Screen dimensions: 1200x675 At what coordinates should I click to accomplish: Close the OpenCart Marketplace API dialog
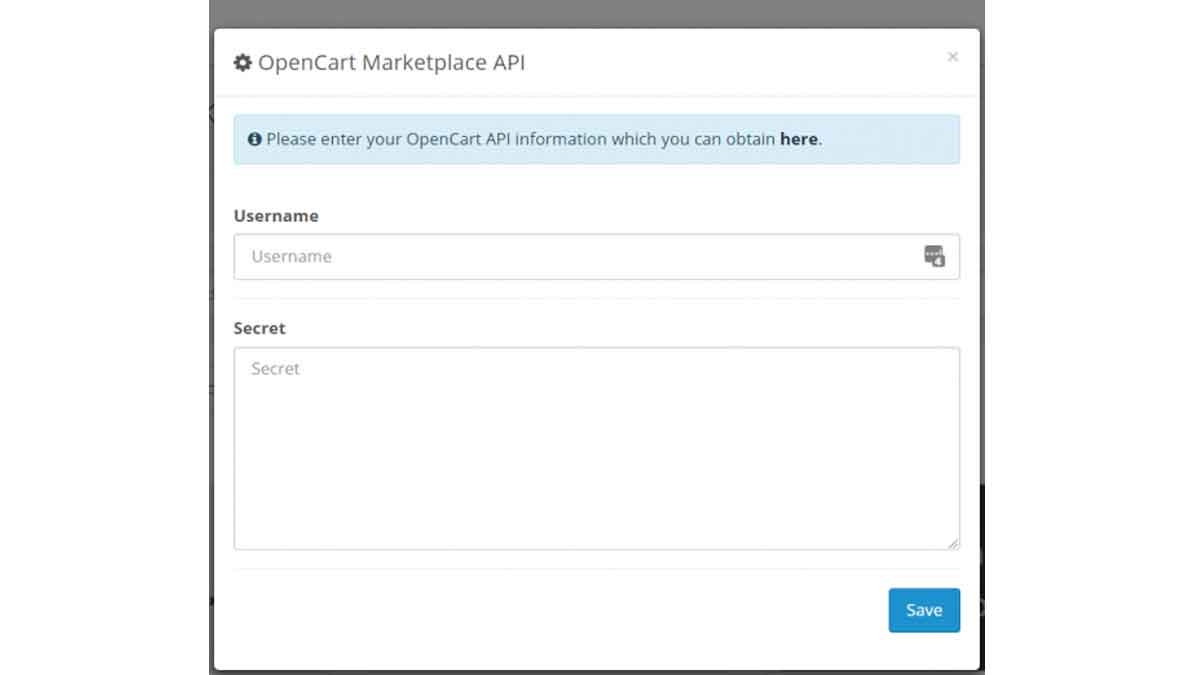point(952,57)
